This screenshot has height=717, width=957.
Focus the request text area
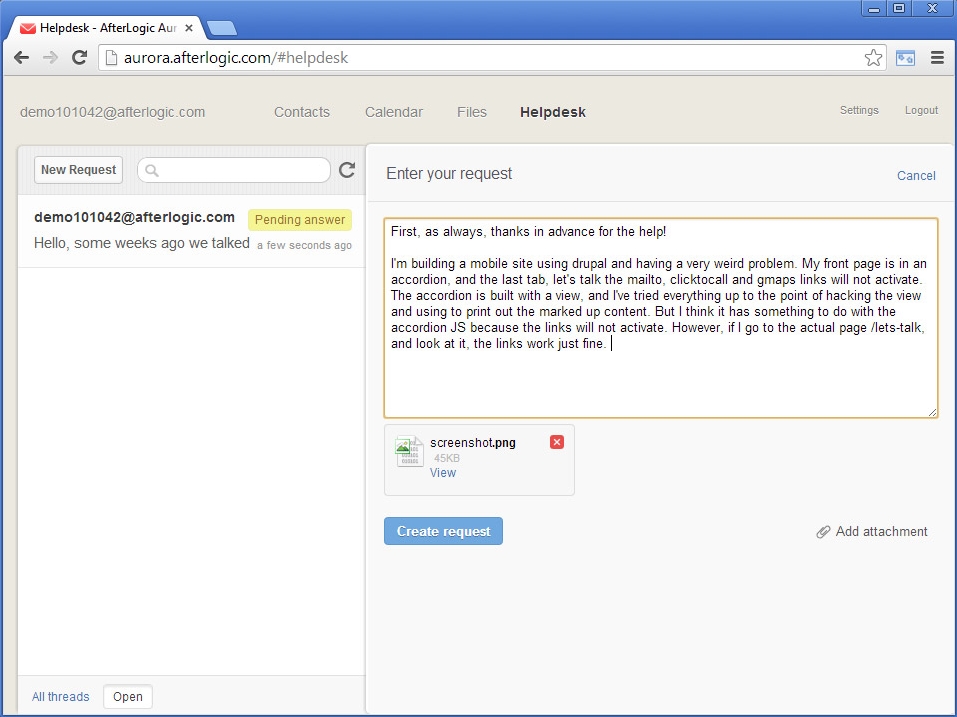660,318
